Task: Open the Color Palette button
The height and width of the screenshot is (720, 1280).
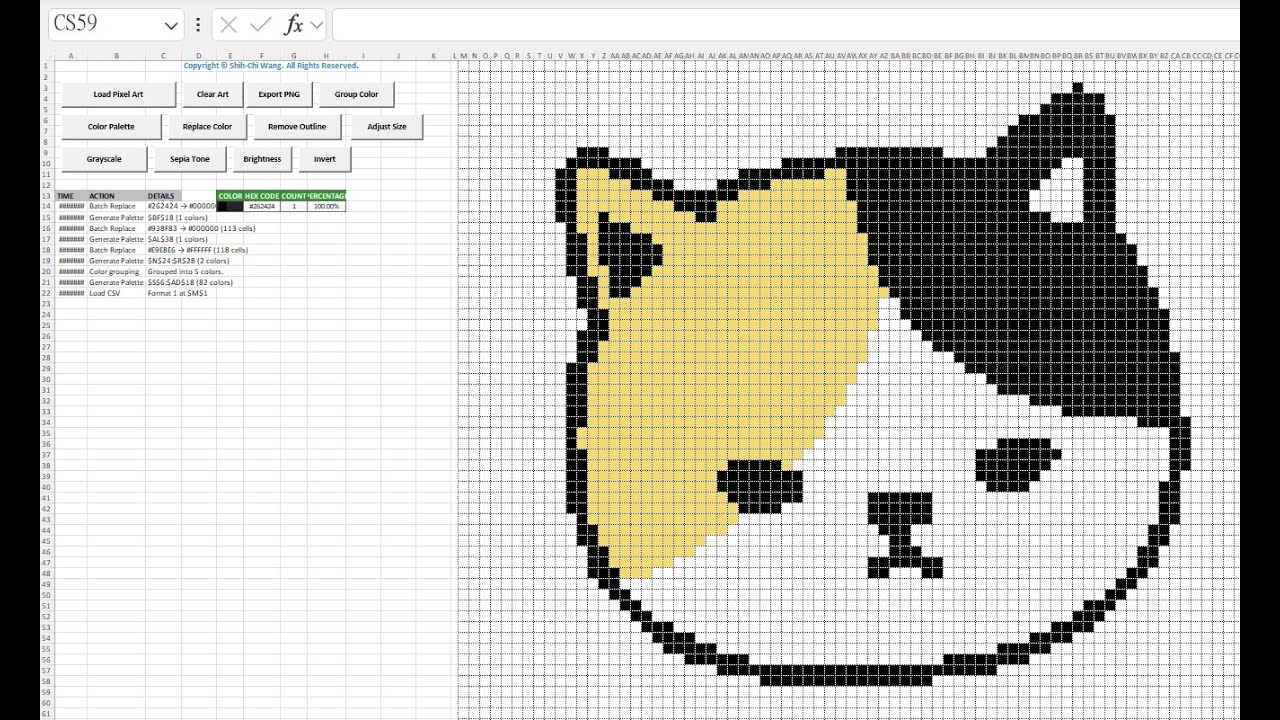Action: [111, 127]
